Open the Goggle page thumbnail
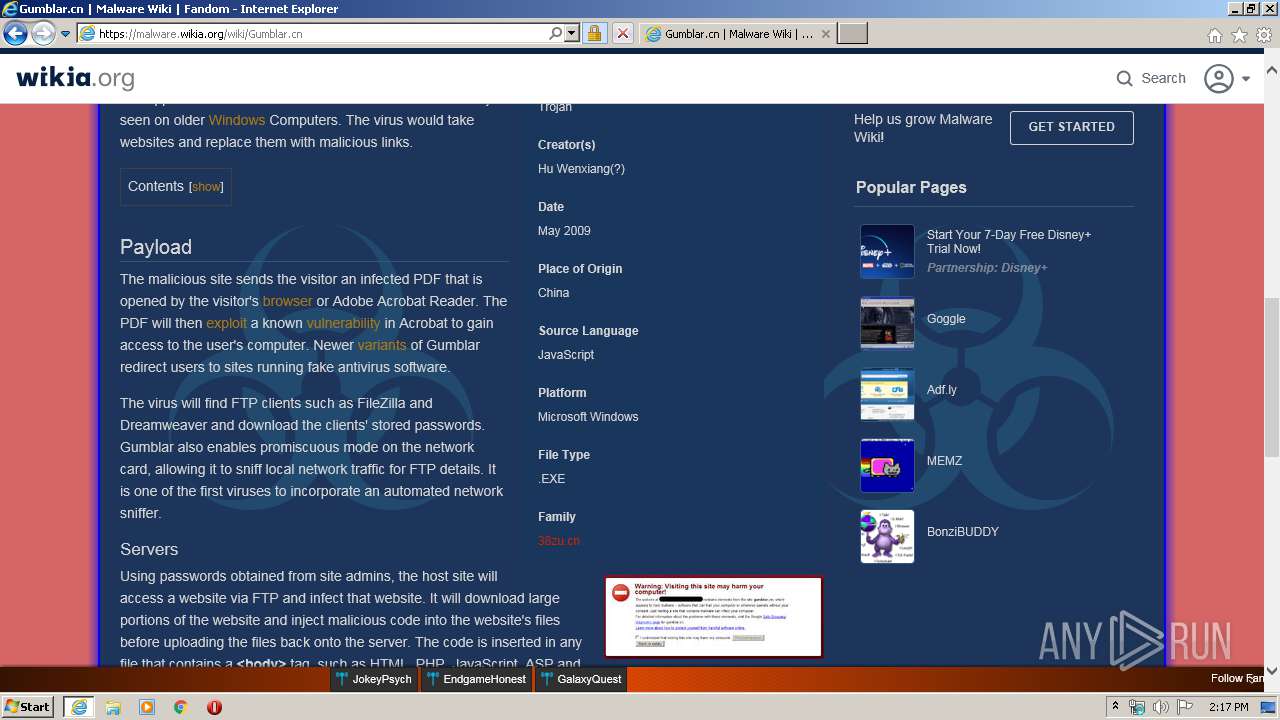Image resolution: width=1280 pixels, height=720 pixels. coord(887,322)
